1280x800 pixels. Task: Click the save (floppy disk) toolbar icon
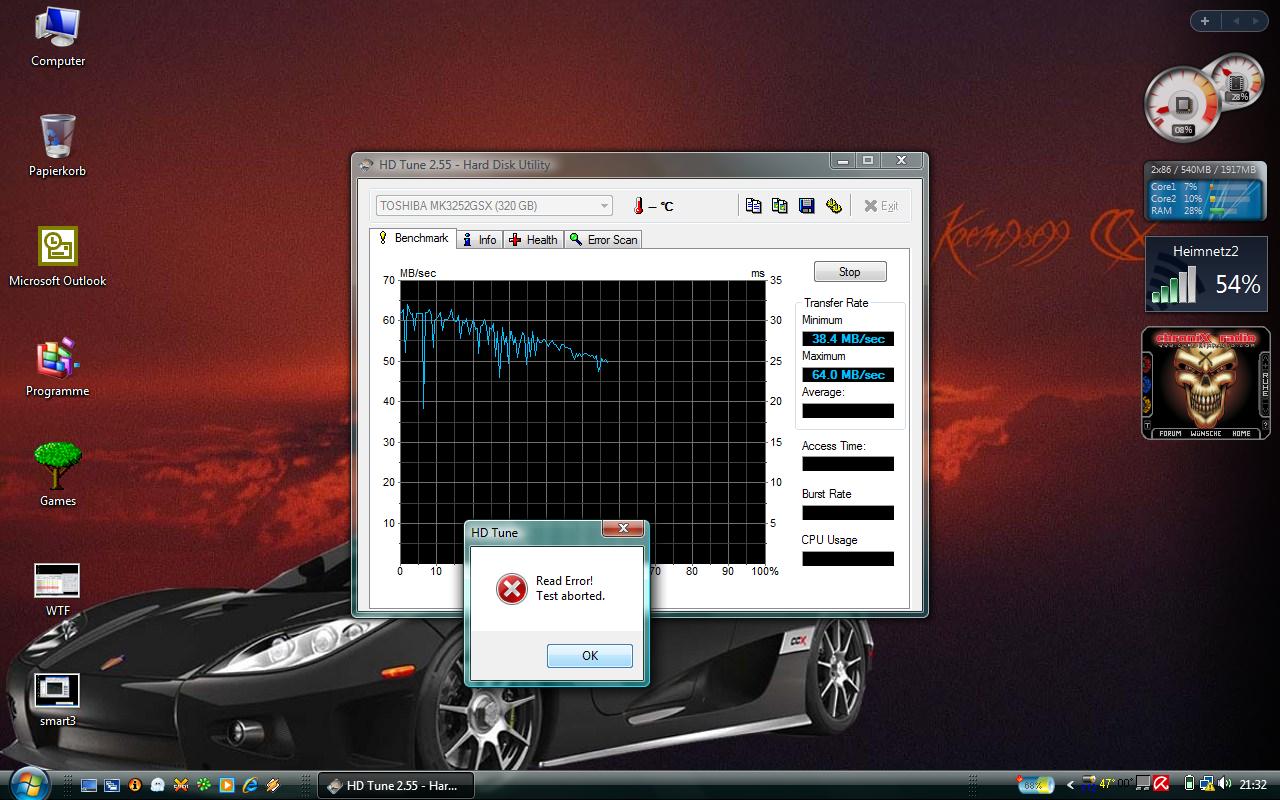pyautogui.click(x=807, y=206)
